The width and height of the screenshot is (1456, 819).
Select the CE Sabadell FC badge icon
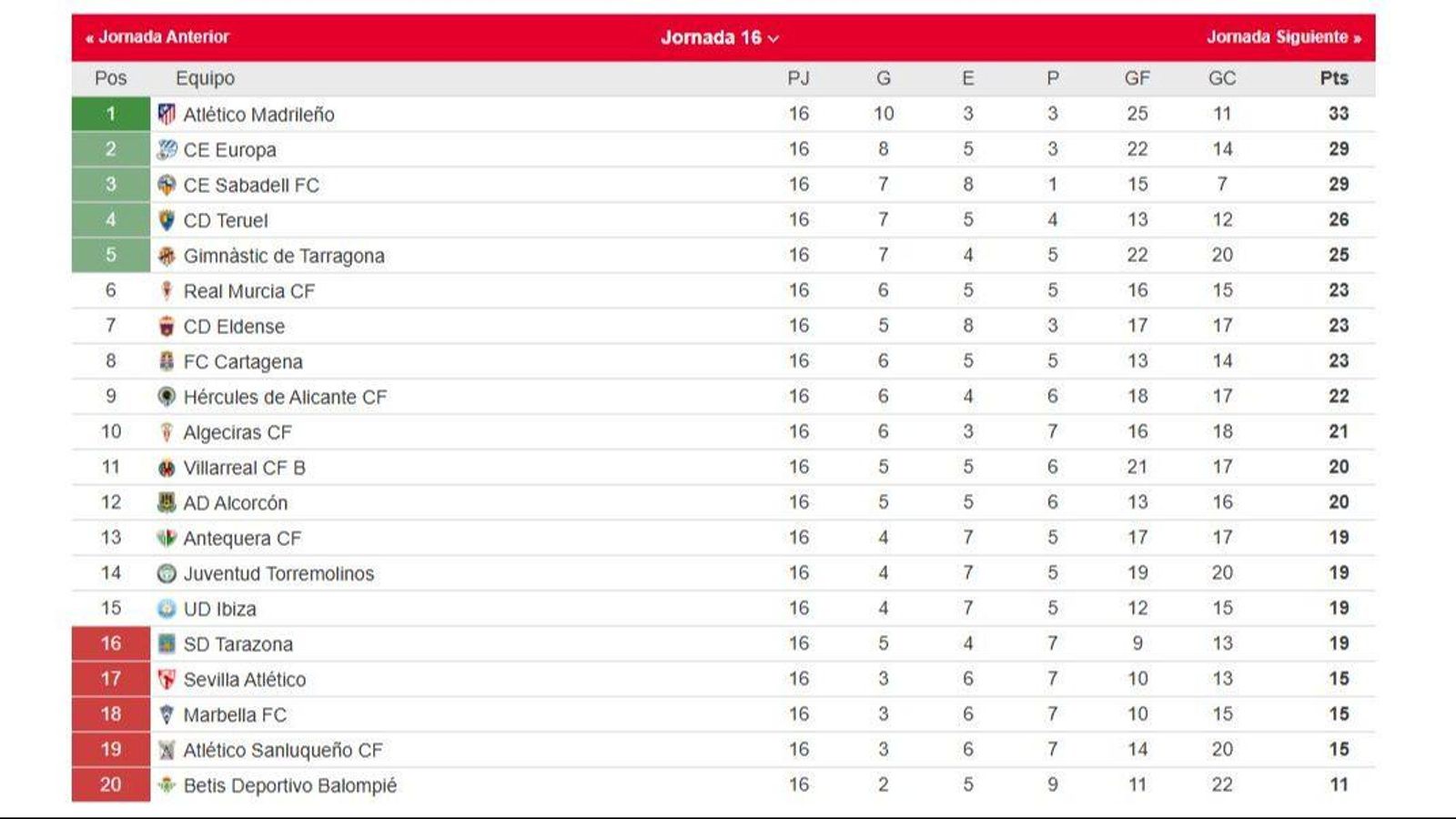click(x=168, y=185)
